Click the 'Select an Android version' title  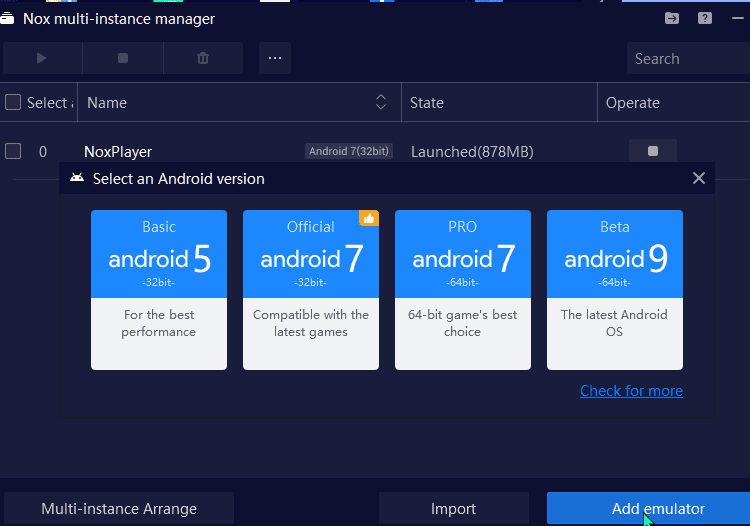tap(178, 178)
